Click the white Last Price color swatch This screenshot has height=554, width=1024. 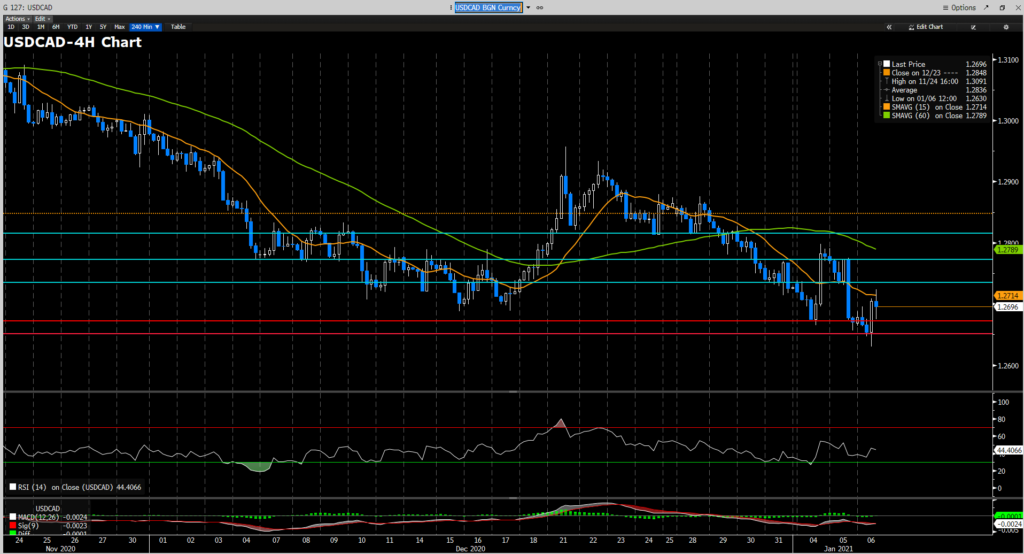coord(886,64)
